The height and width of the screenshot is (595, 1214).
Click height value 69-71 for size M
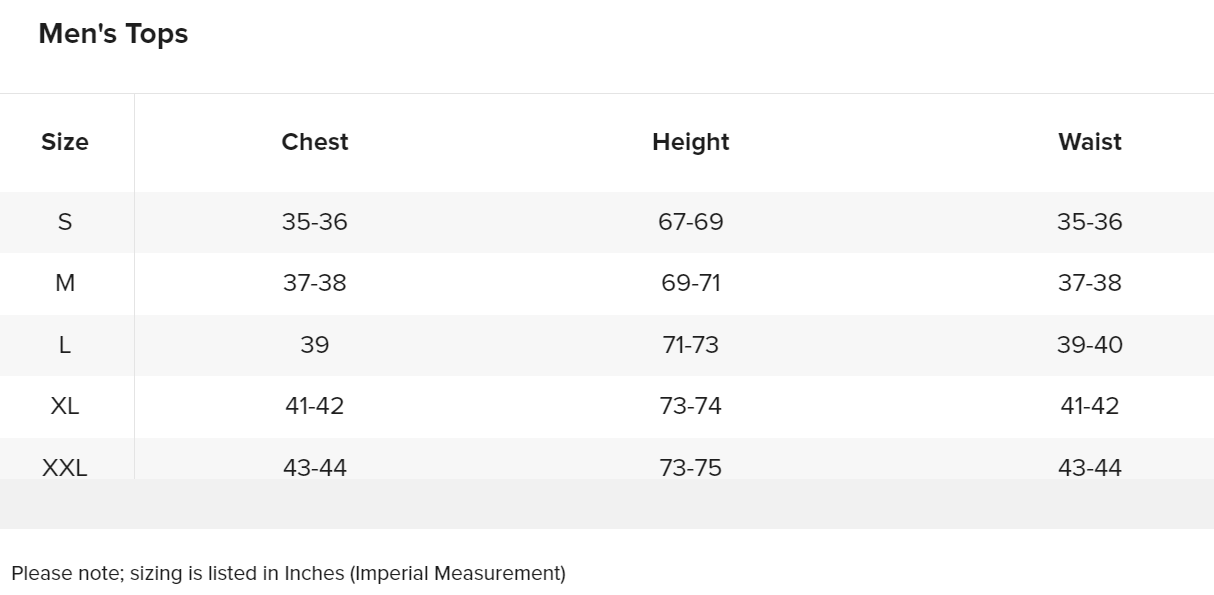click(691, 283)
